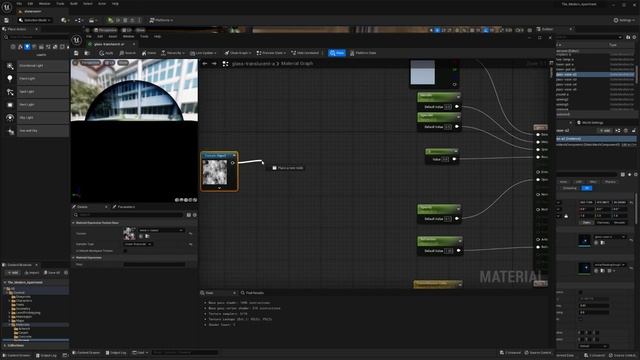
Task: Save the material with the toolbar save icon
Action: (76, 53)
